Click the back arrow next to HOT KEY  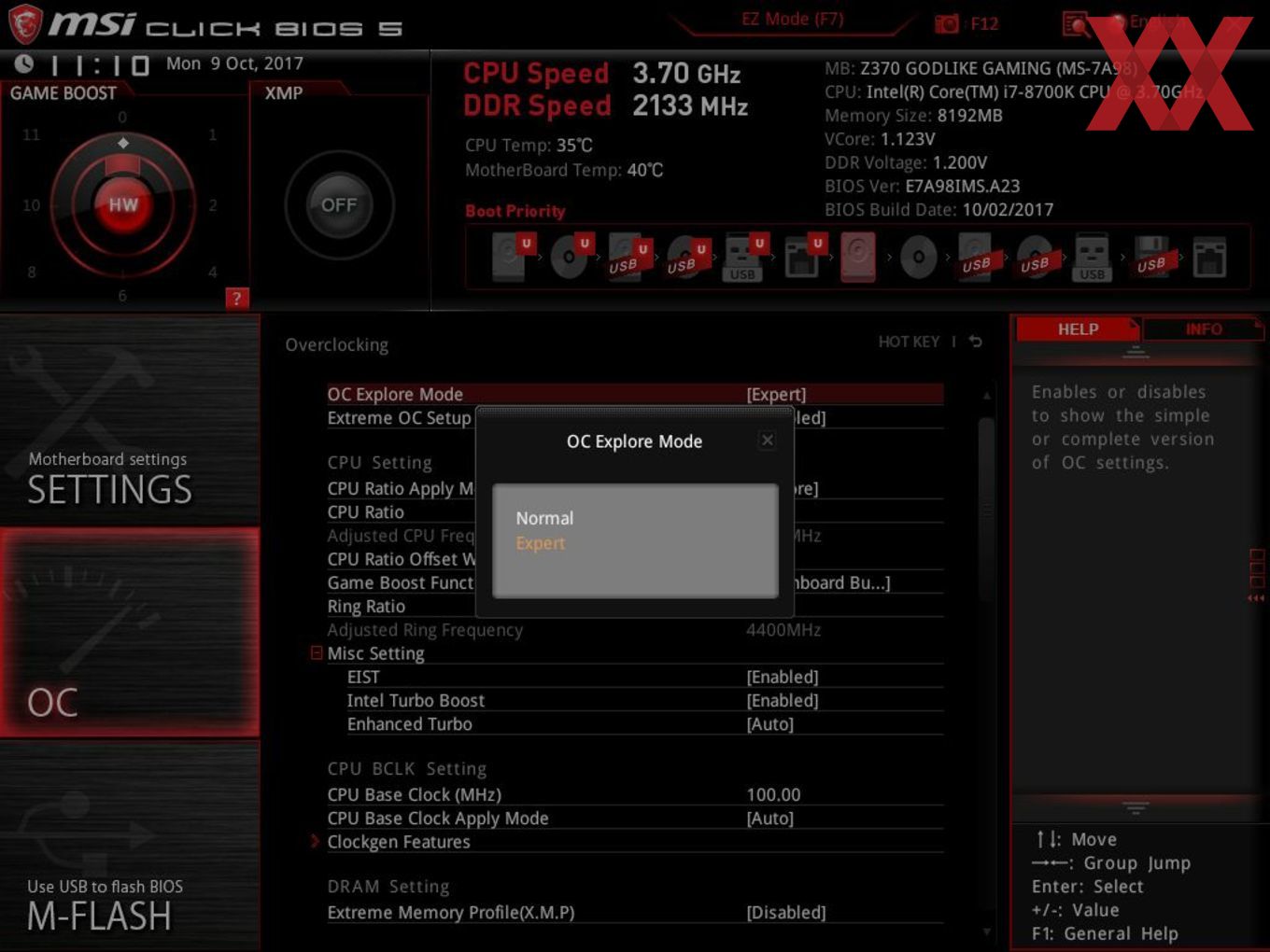coord(975,342)
